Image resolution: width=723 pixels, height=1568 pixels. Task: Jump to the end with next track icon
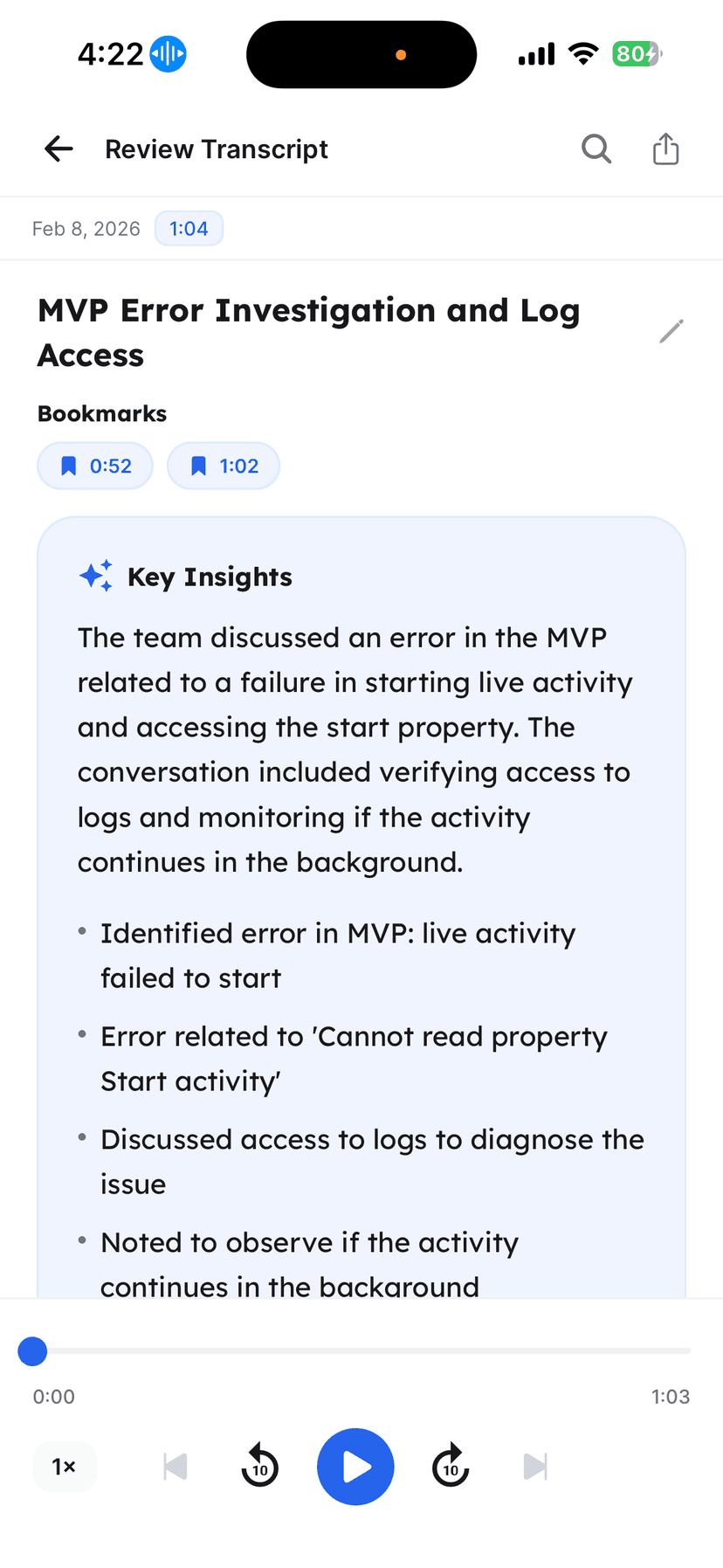(536, 1467)
